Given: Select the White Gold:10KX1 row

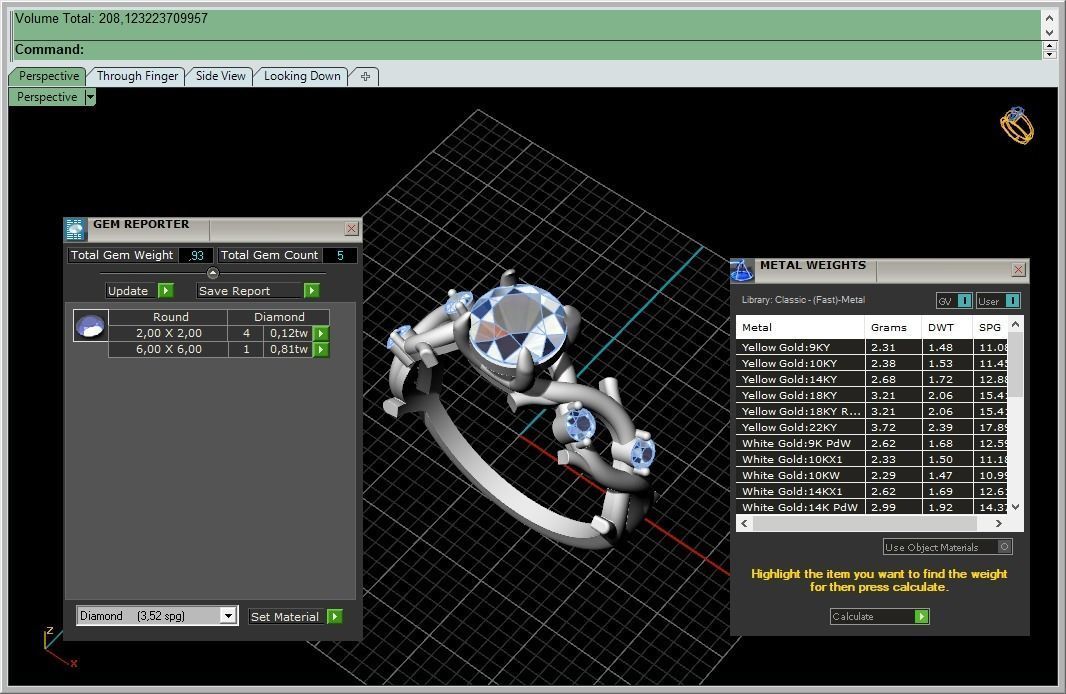Looking at the screenshot, I should (872, 459).
